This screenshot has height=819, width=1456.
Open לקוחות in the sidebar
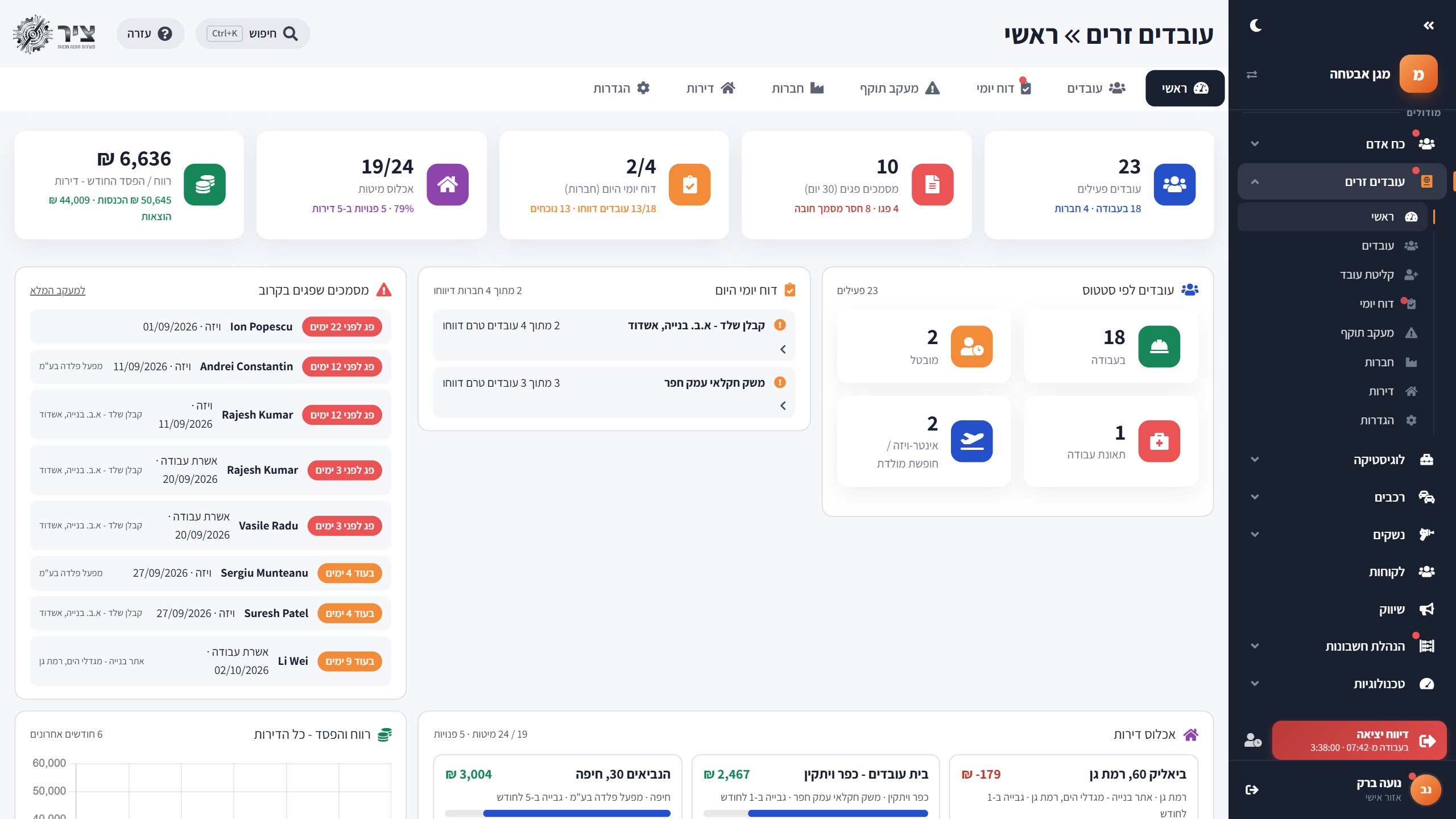1342,572
